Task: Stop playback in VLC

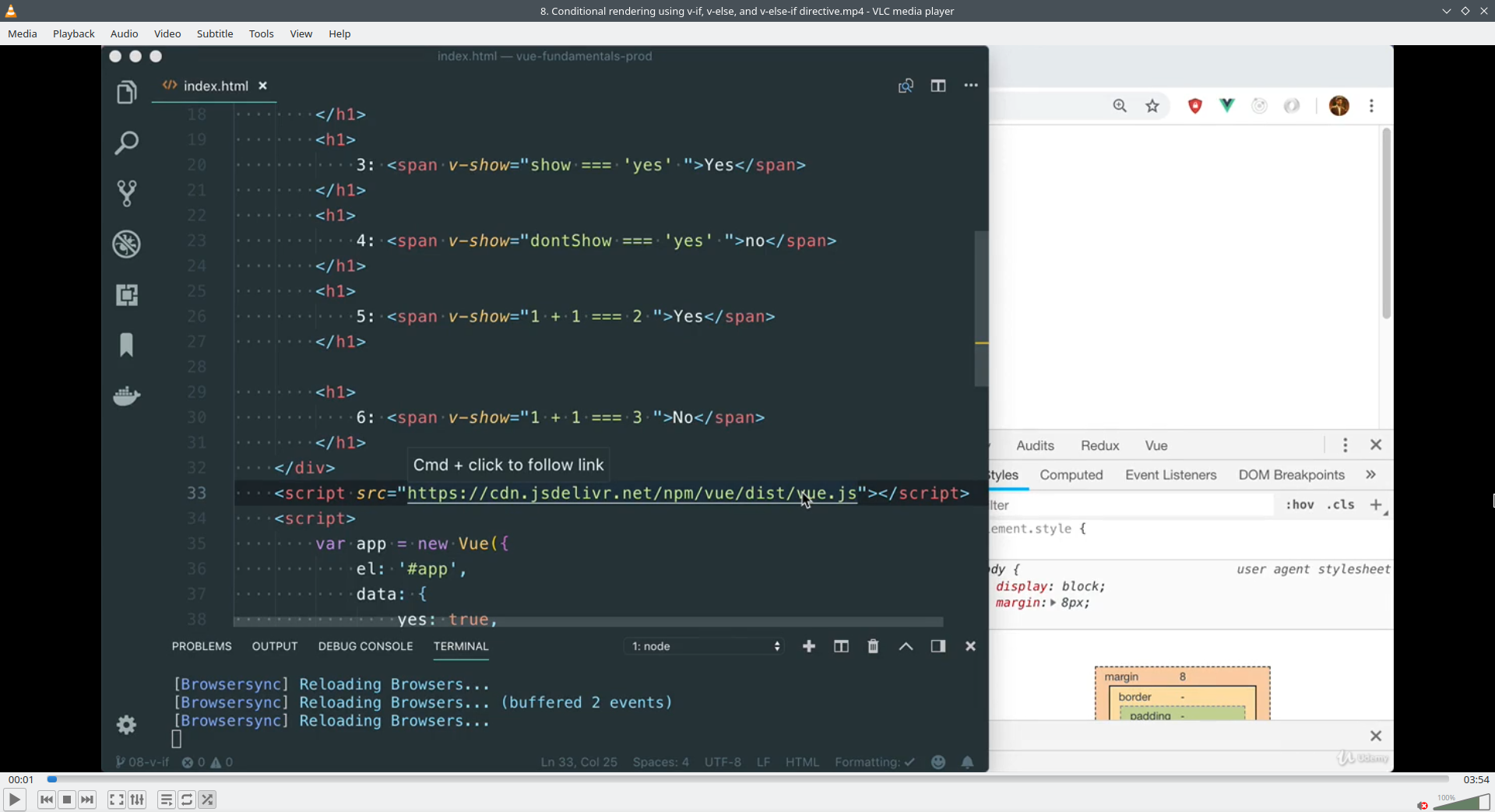Action: coord(67,800)
